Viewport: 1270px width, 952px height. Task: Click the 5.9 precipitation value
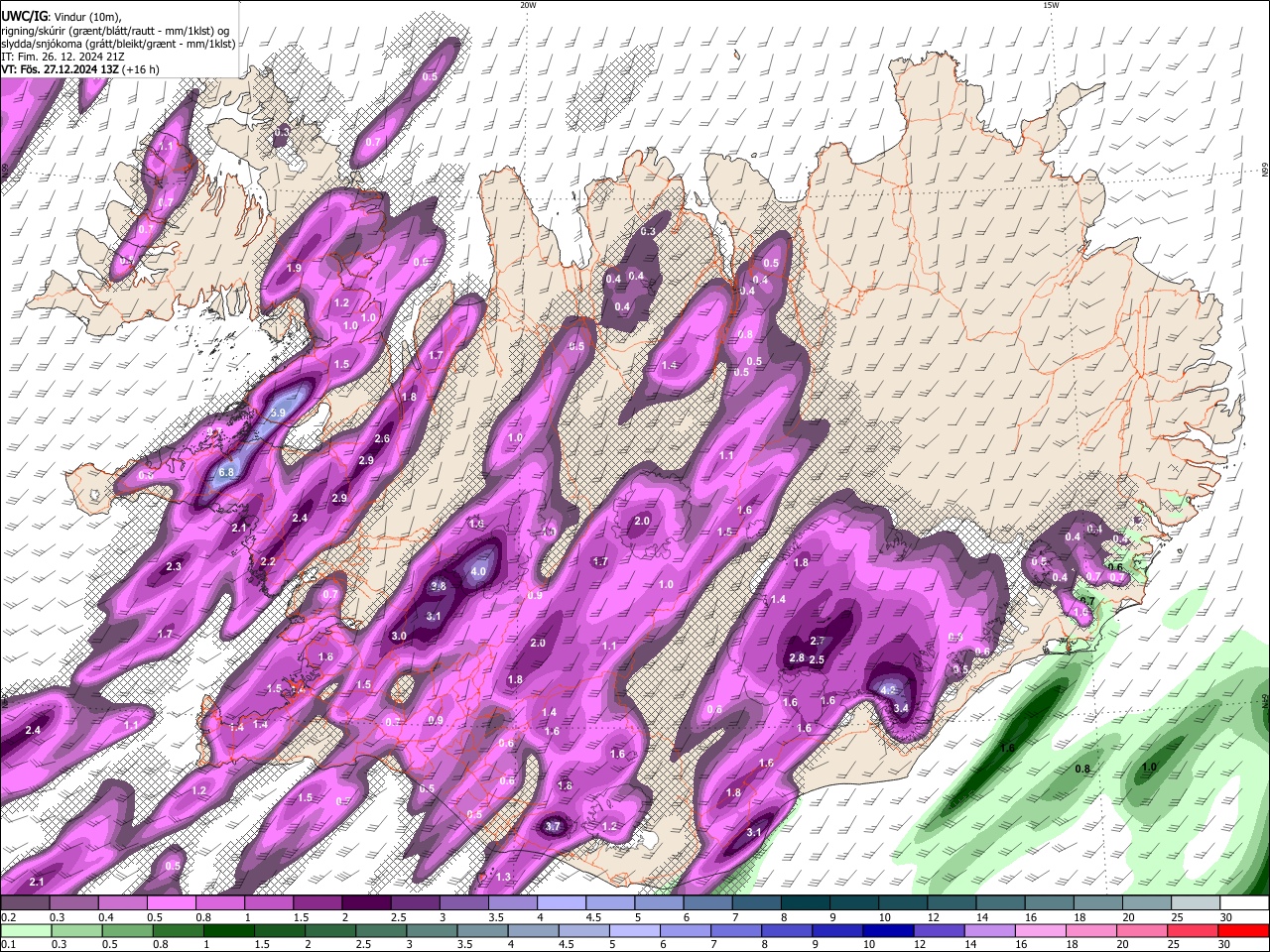click(x=278, y=413)
